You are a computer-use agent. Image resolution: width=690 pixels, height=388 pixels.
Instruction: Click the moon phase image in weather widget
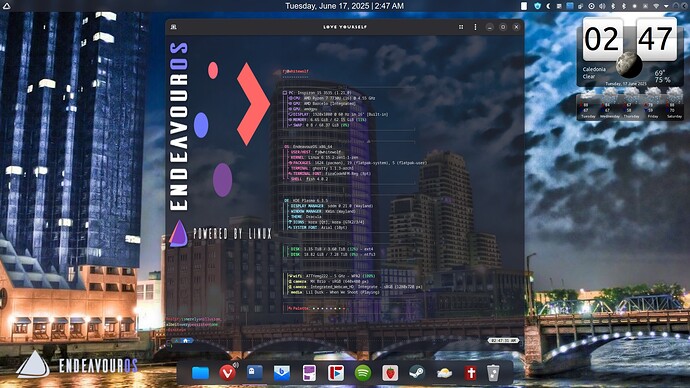tap(628, 65)
